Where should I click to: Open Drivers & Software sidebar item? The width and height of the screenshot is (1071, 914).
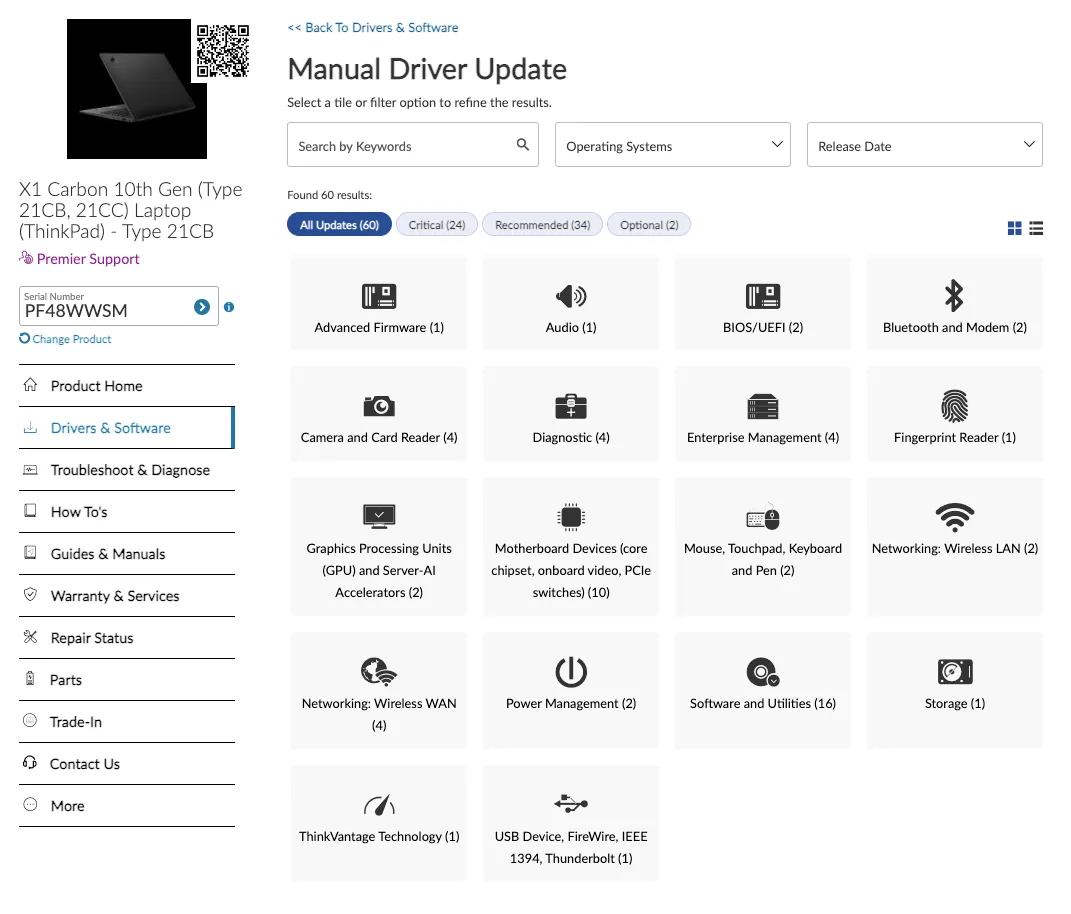pyautogui.click(x=126, y=428)
